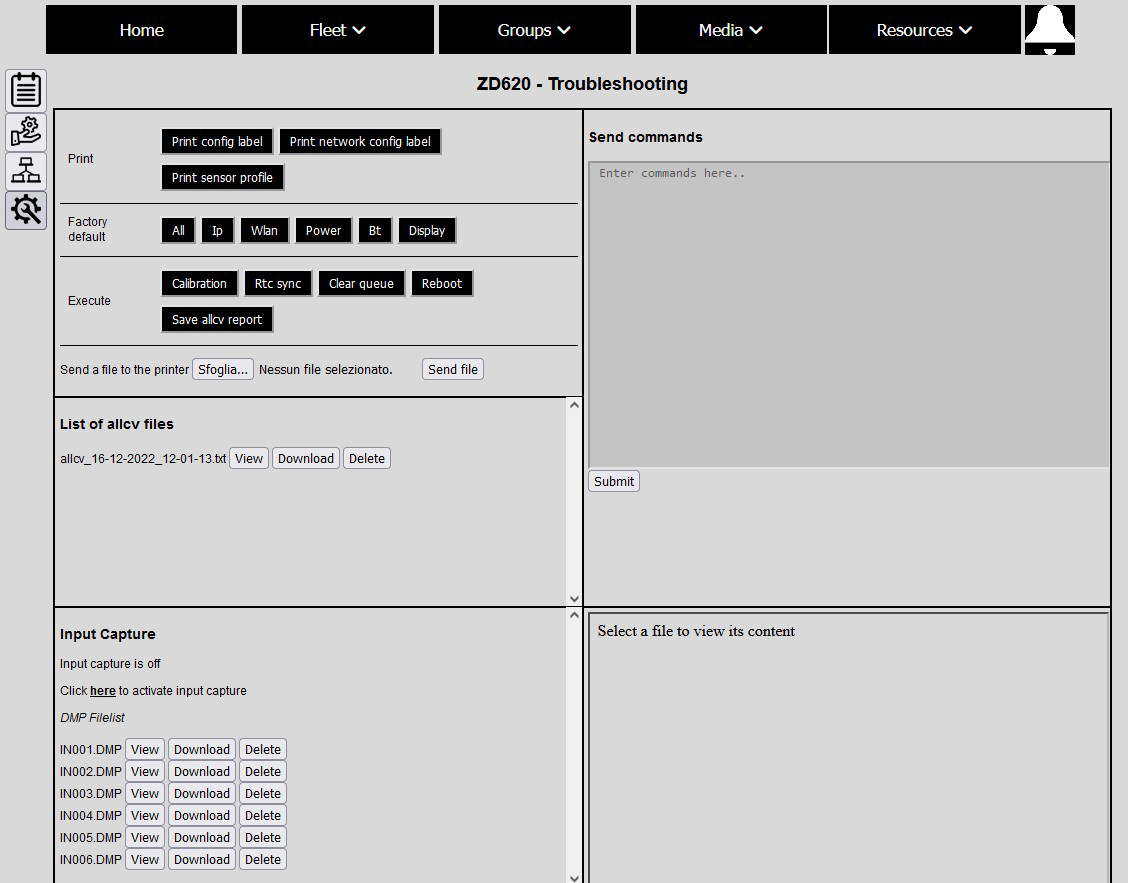
Task: Factory default the Wlan settings
Action: click(264, 231)
